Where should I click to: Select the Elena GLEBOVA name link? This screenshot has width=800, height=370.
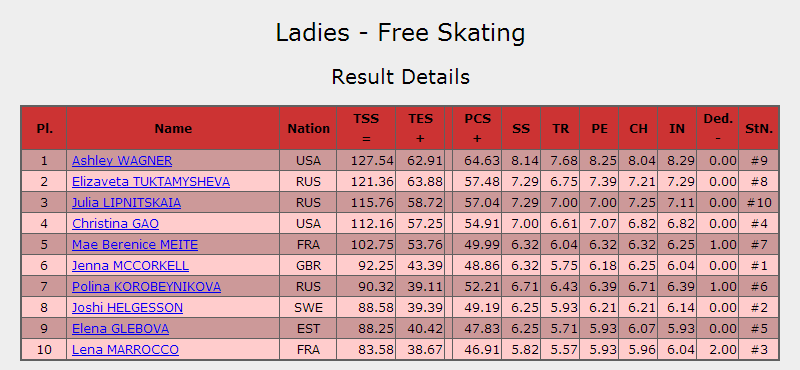tap(120, 329)
